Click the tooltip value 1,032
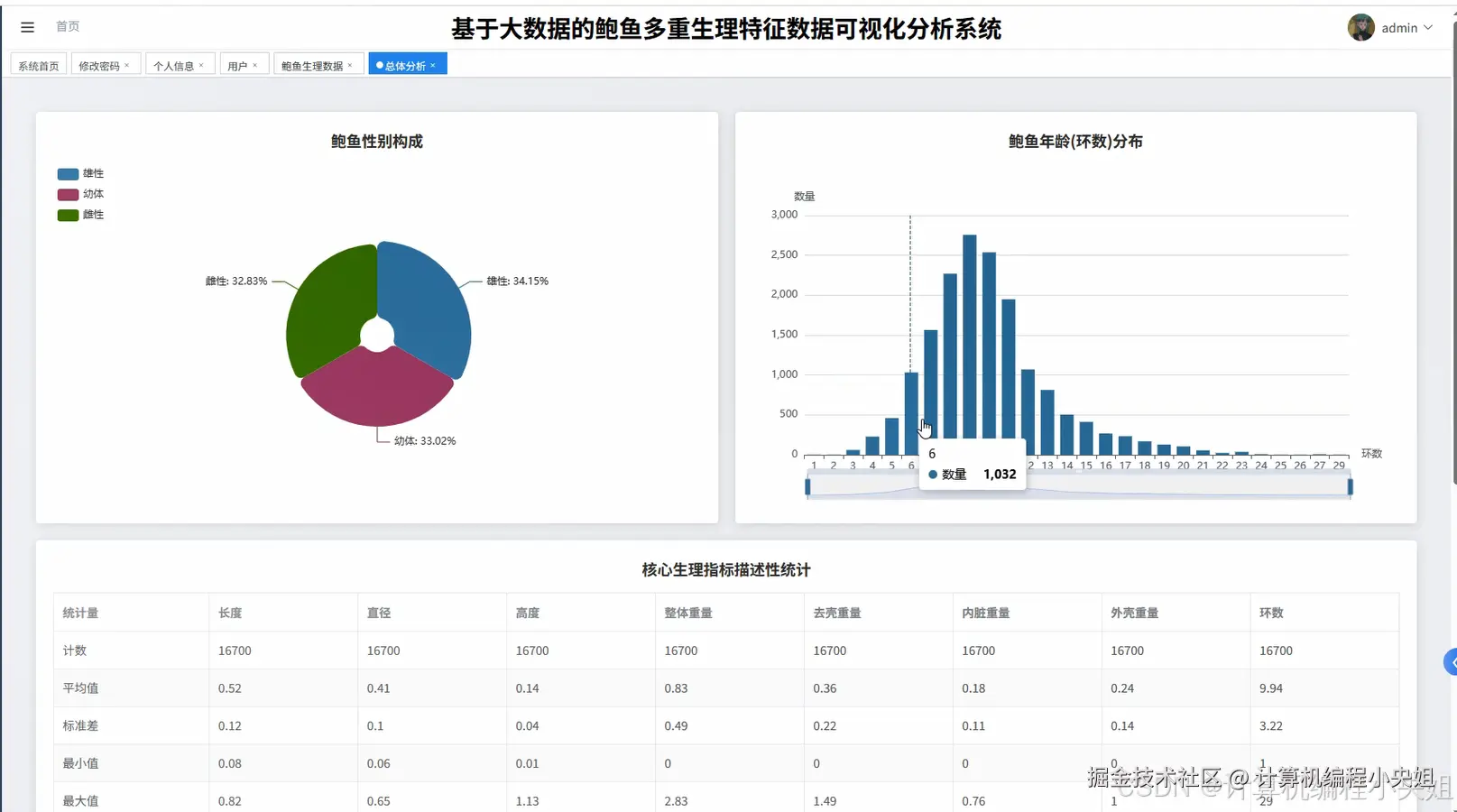 click(x=1000, y=474)
